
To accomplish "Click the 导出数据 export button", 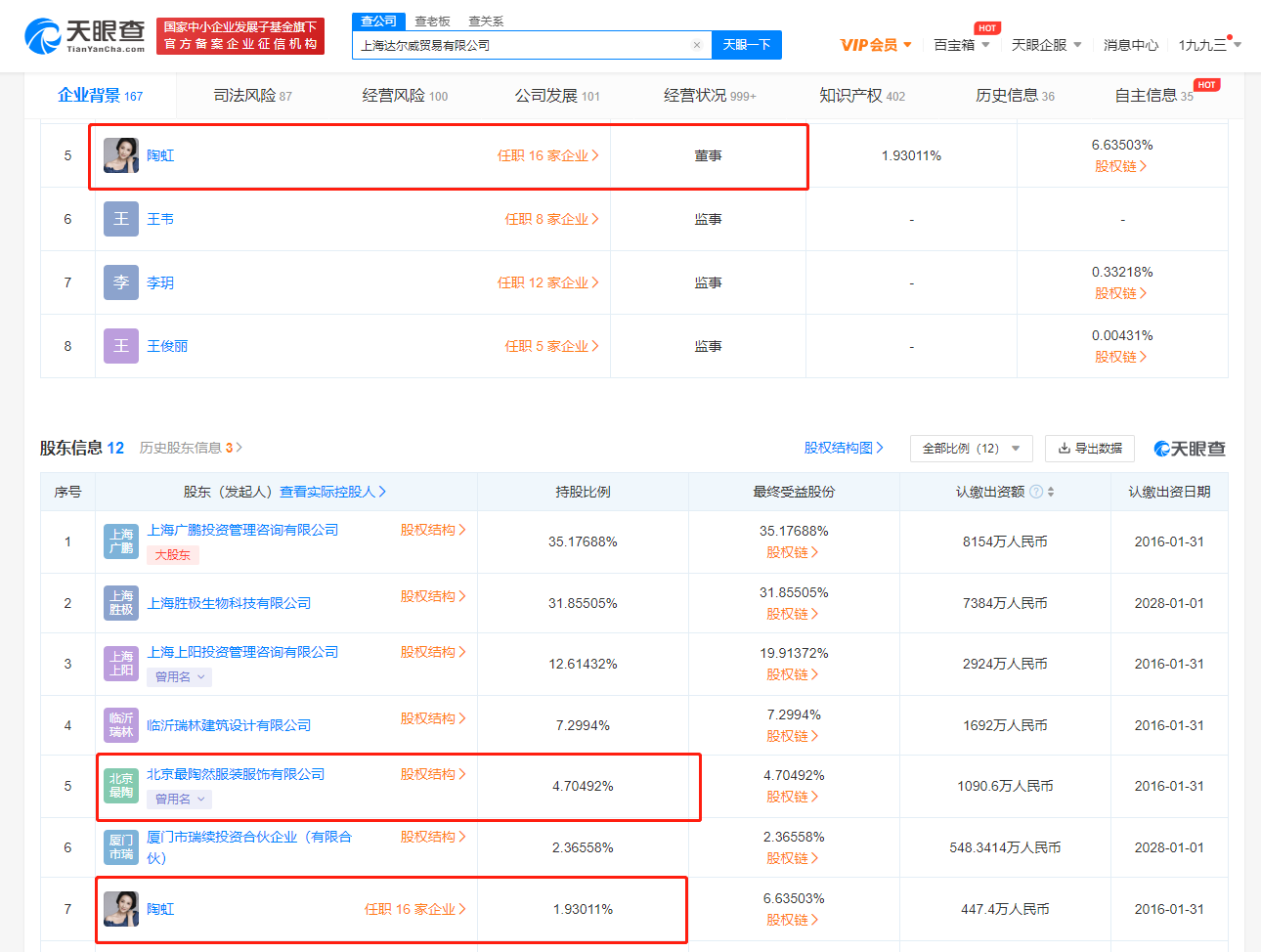I will tap(1089, 449).
